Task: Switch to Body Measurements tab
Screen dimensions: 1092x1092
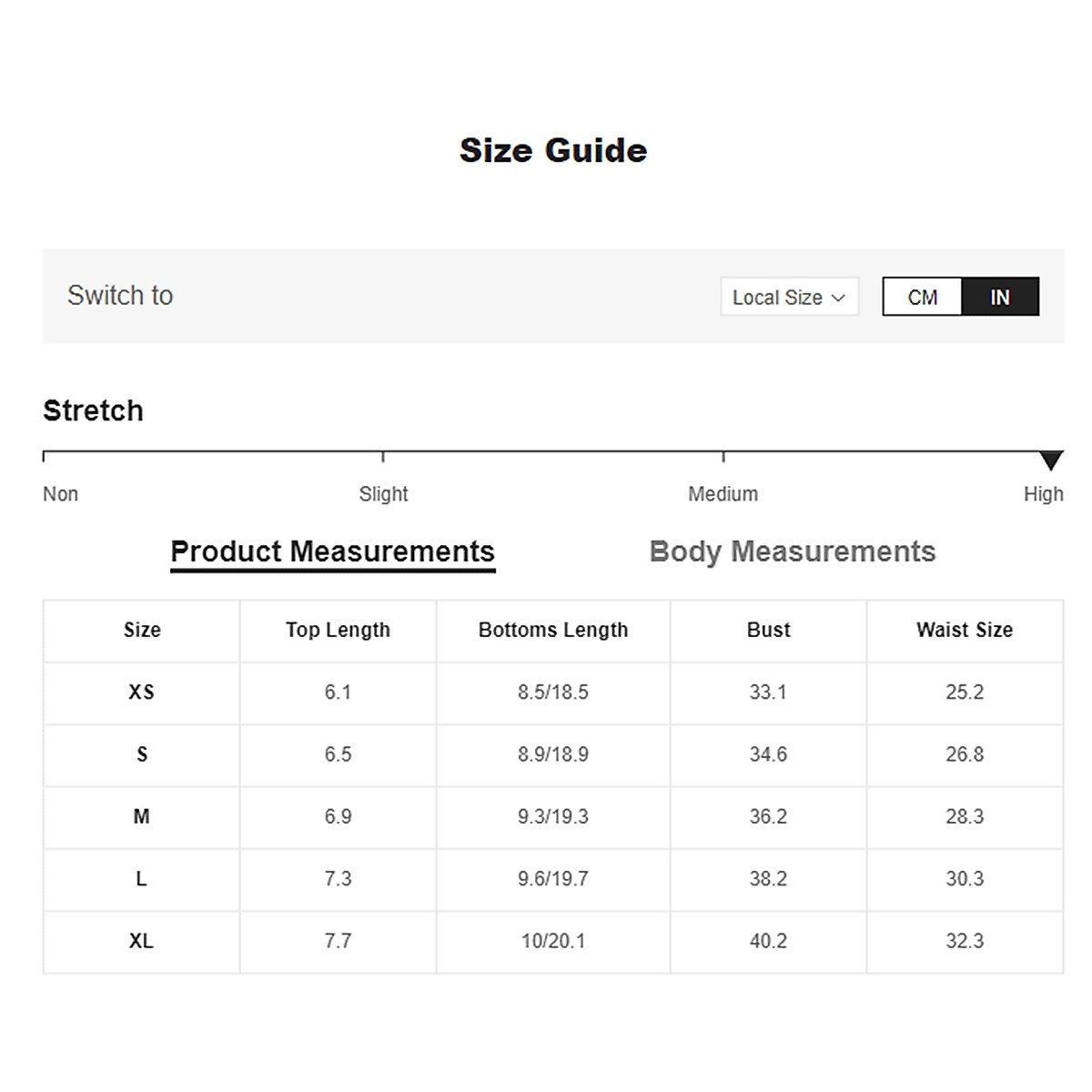Action: pos(792,551)
